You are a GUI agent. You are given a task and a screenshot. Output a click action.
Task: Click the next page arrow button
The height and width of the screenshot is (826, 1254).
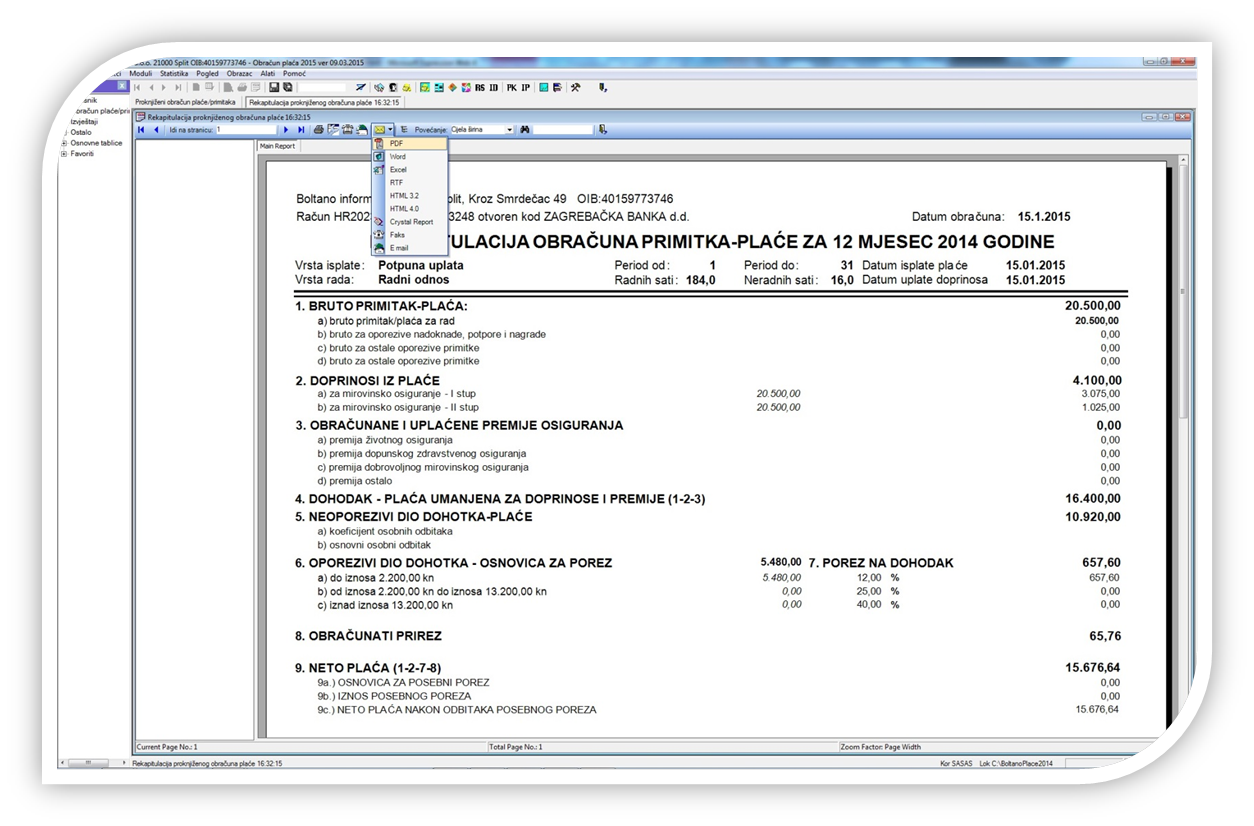(286, 129)
